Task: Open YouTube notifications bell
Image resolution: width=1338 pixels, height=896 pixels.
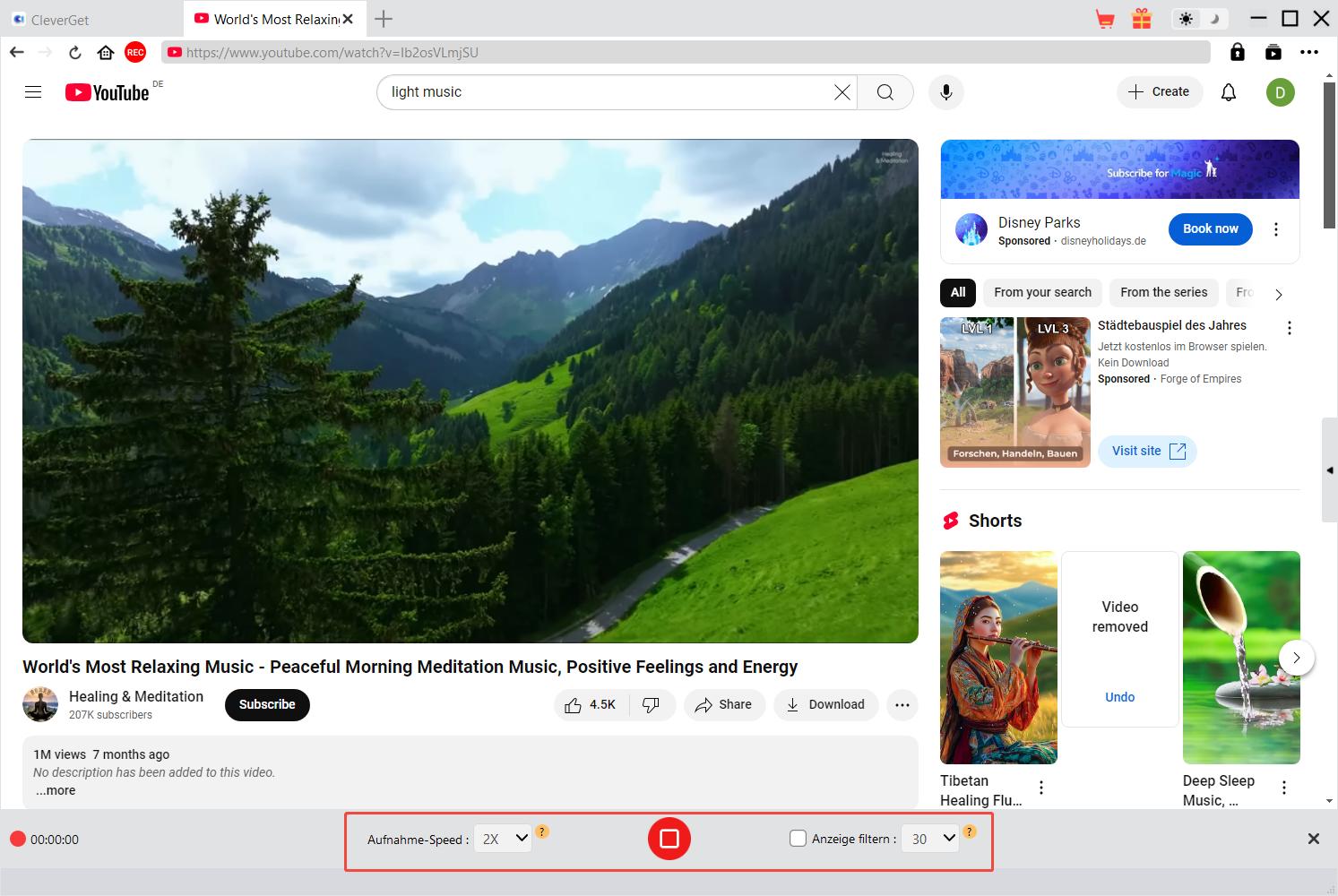Action: pyautogui.click(x=1229, y=92)
